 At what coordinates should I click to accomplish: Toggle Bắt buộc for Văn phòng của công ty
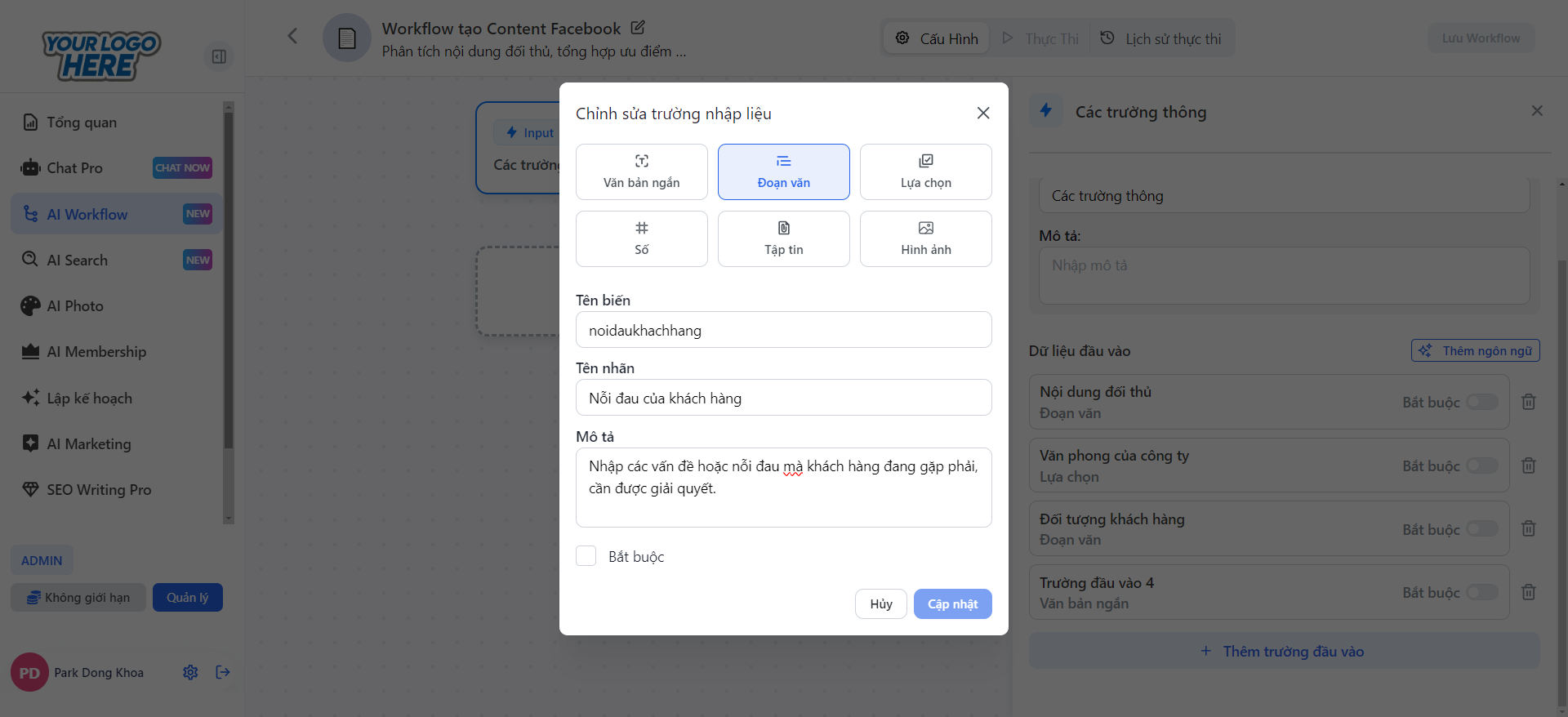point(1481,465)
